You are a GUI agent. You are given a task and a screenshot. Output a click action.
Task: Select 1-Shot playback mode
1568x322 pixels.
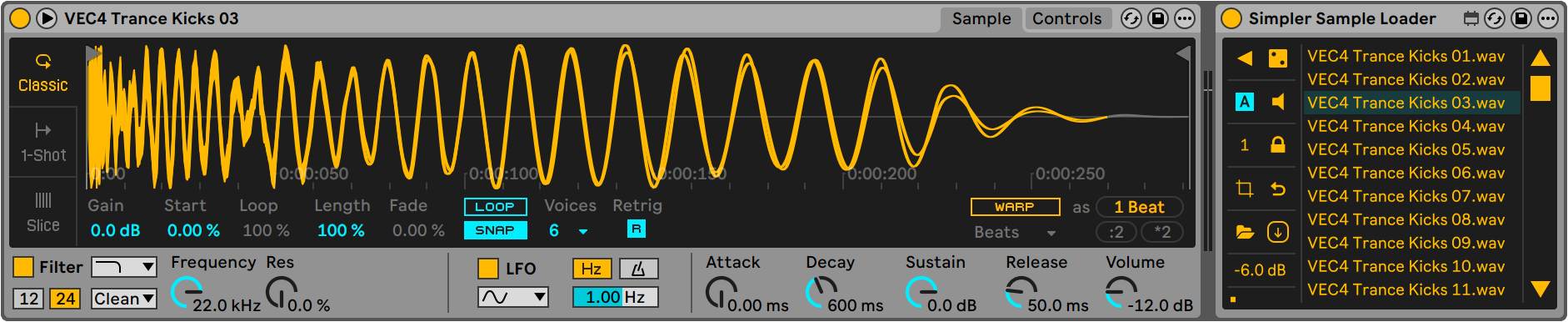tap(43, 143)
